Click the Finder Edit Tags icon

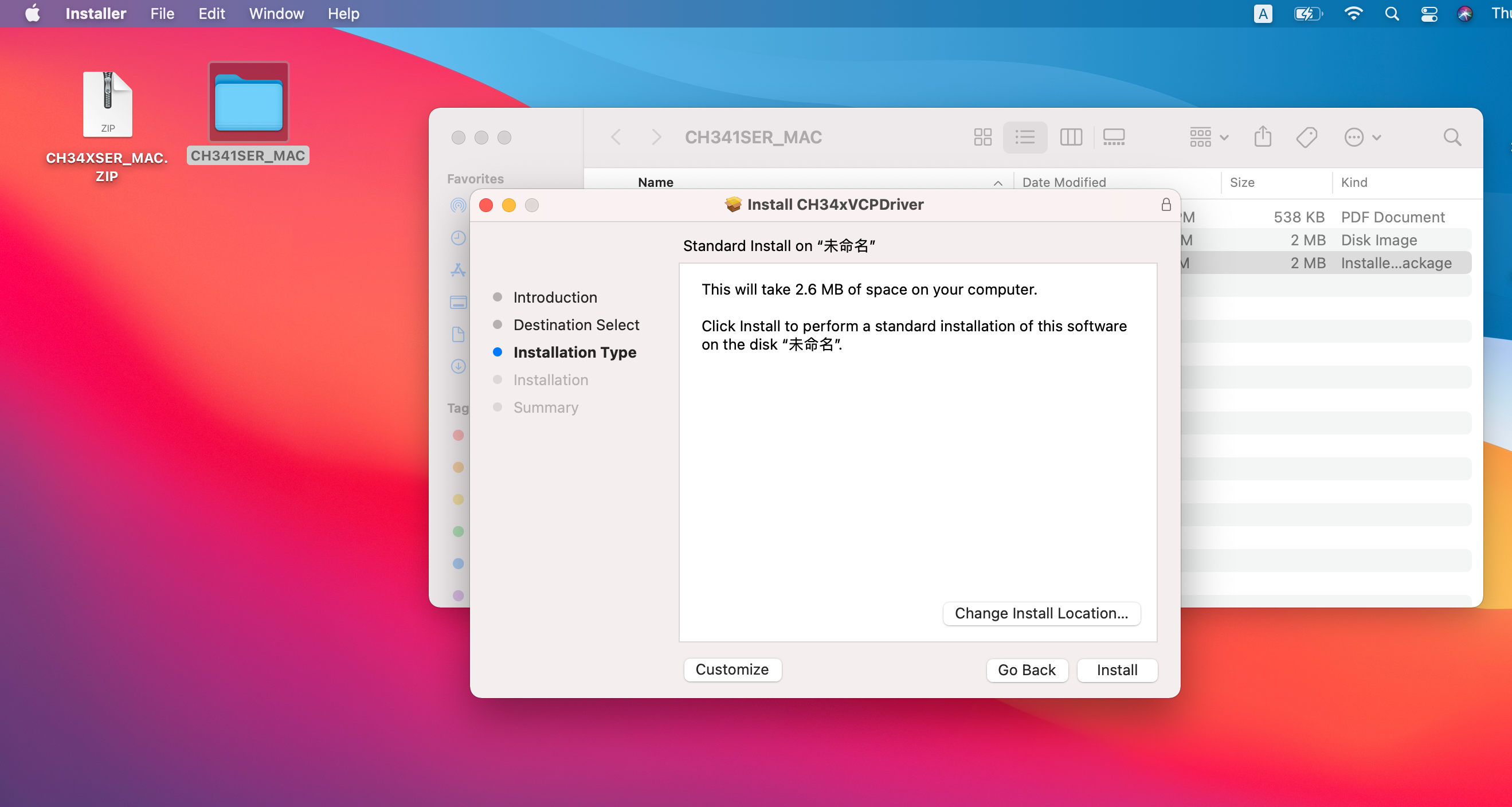(1307, 137)
